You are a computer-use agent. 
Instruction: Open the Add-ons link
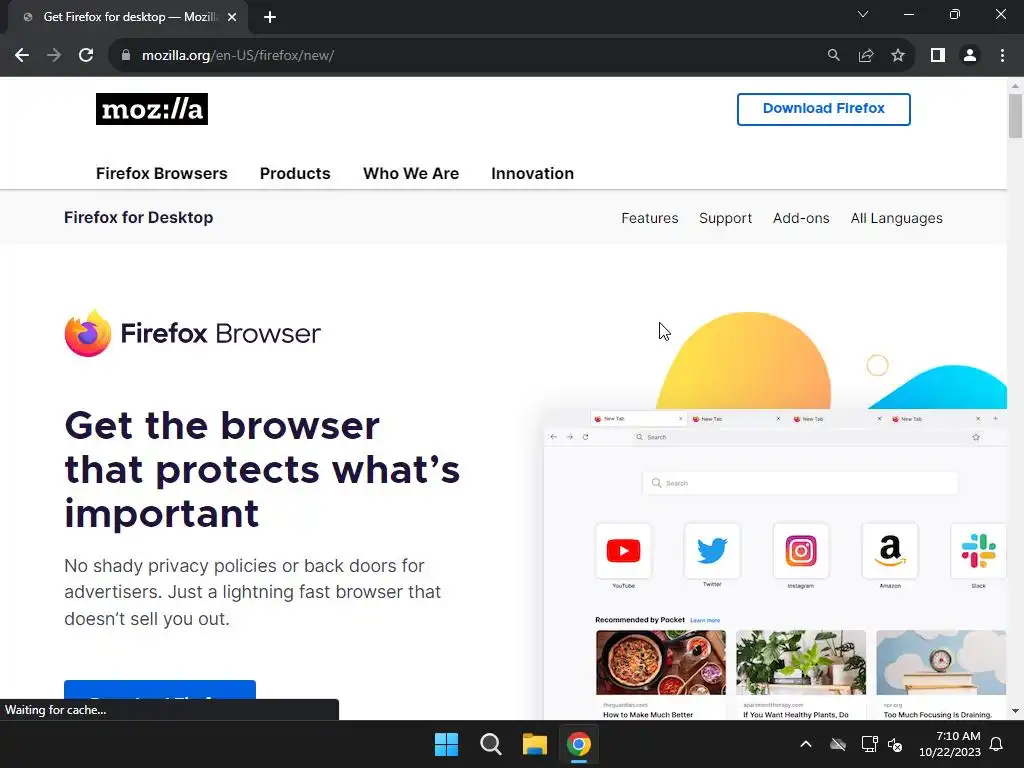tap(801, 218)
